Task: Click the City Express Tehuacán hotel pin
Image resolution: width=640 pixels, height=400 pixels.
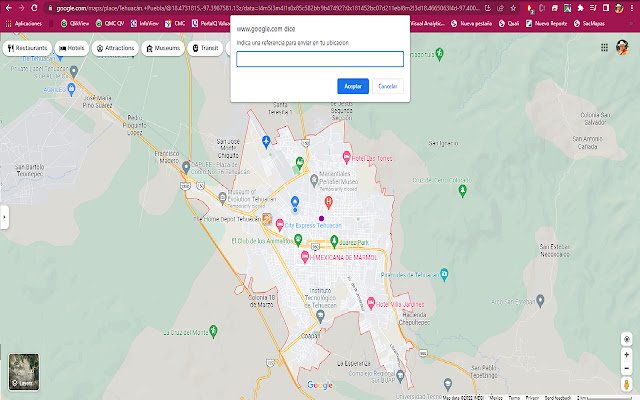Action: (x=280, y=224)
